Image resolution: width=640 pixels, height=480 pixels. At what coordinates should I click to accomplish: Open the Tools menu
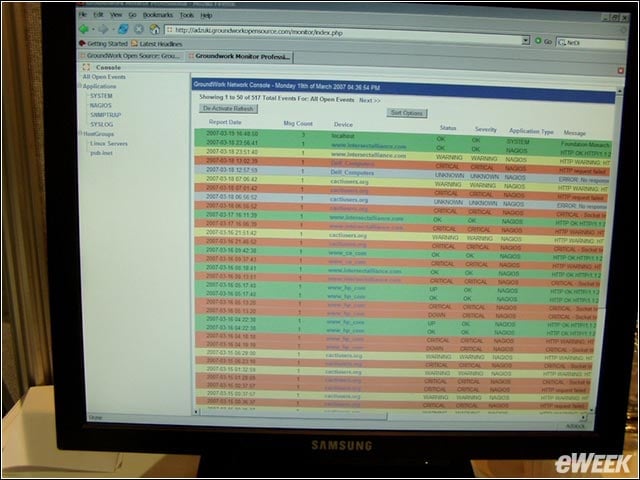(187, 15)
